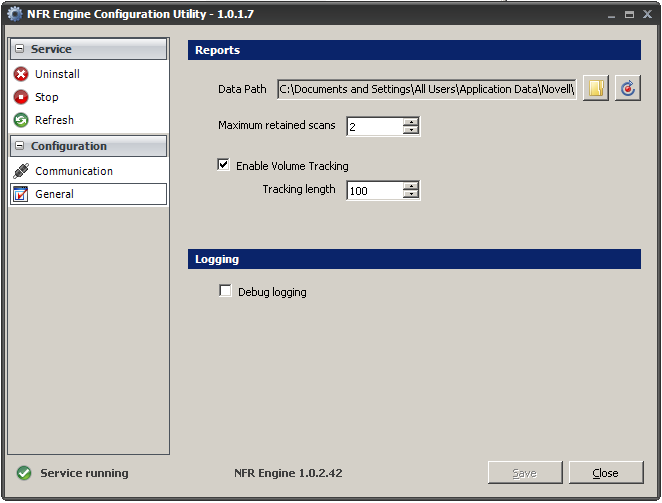This screenshot has height=503, width=662.
Task: Click the Communication plug icon
Action: [21, 171]
